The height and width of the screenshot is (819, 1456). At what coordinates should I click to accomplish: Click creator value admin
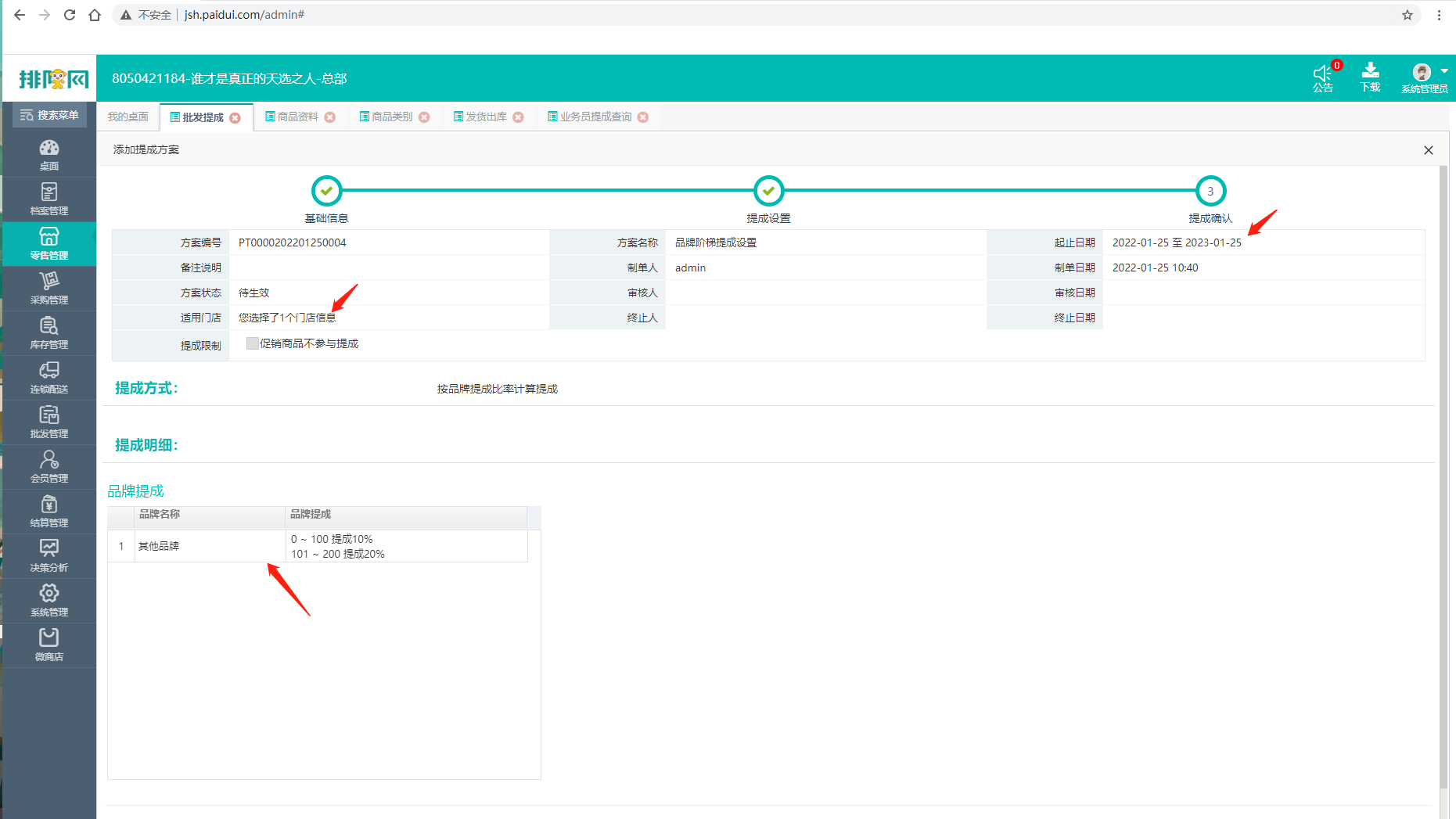click(x=690, y=268)
